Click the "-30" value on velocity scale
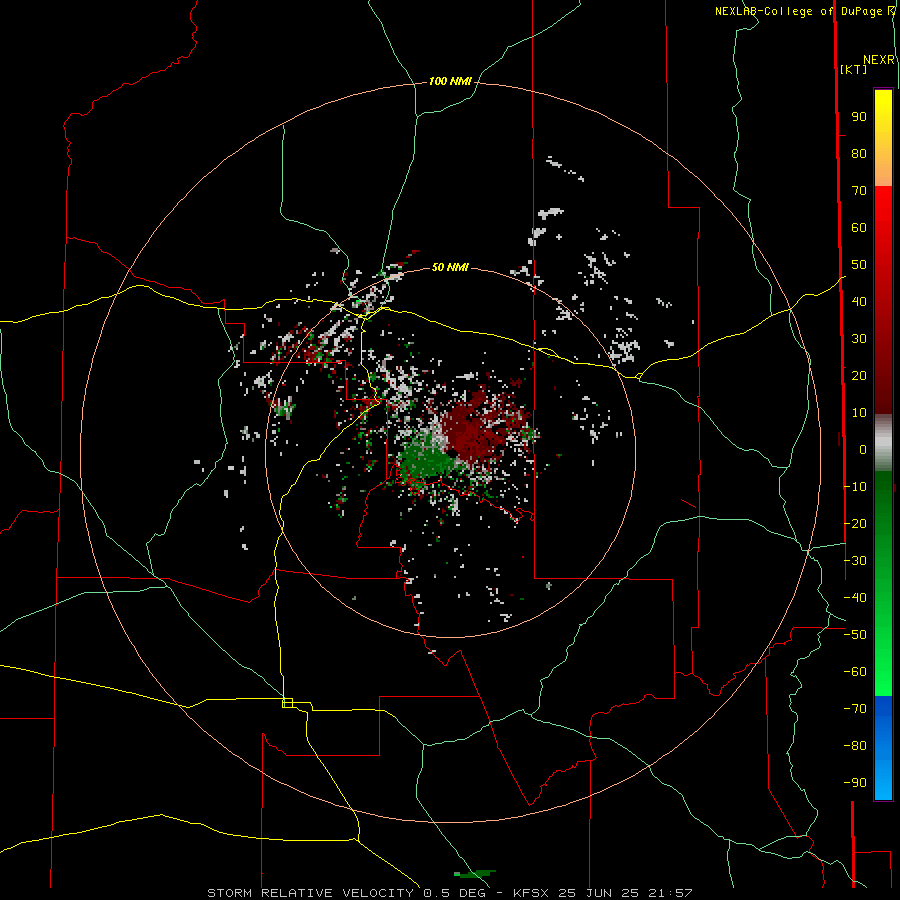 click(855, 560)
